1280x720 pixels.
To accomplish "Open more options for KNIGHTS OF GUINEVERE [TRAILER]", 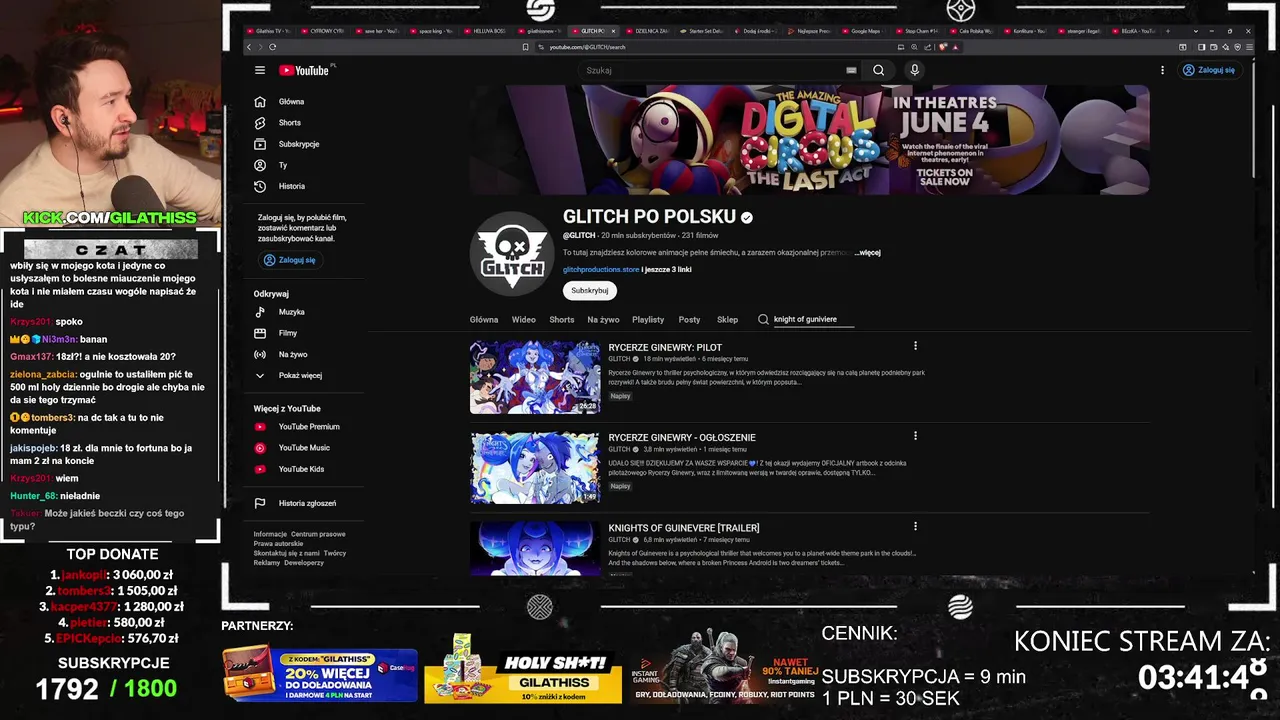I will pyautogui.click(x=915, y=526).
